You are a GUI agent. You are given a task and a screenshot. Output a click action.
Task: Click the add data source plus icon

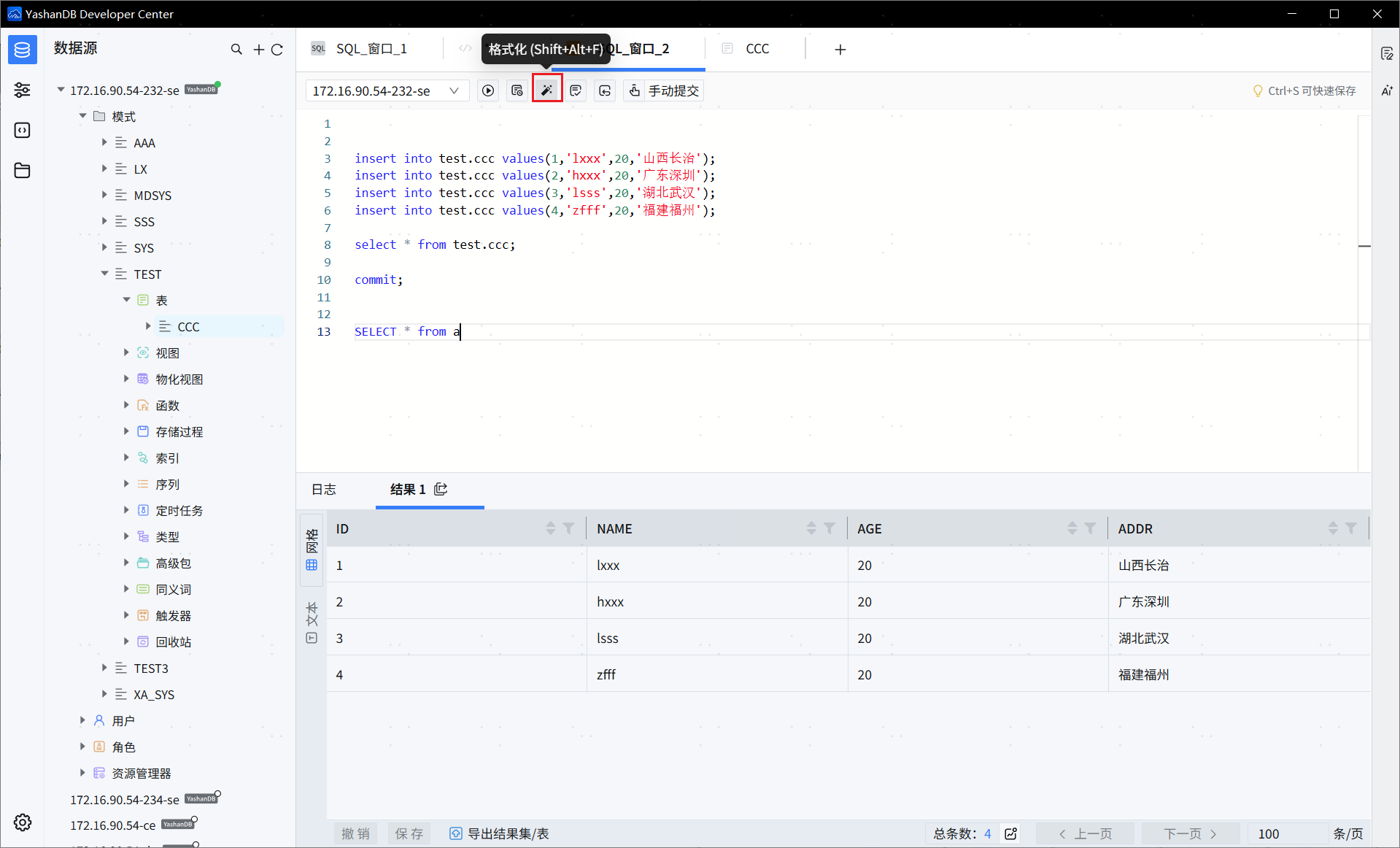(x=258, y=49)
